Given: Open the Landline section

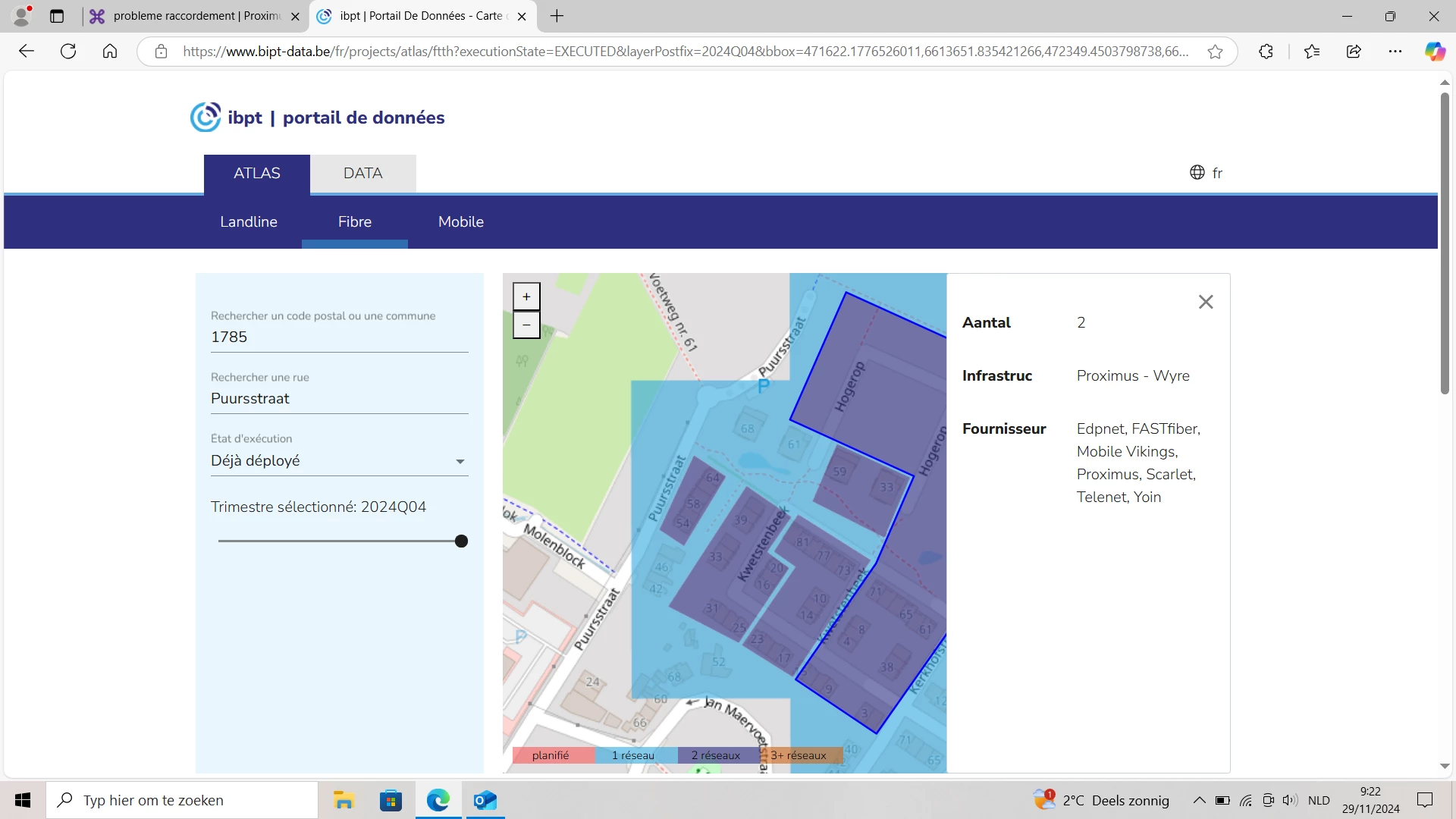Looking at the screenshot, I should click(249, 221).
